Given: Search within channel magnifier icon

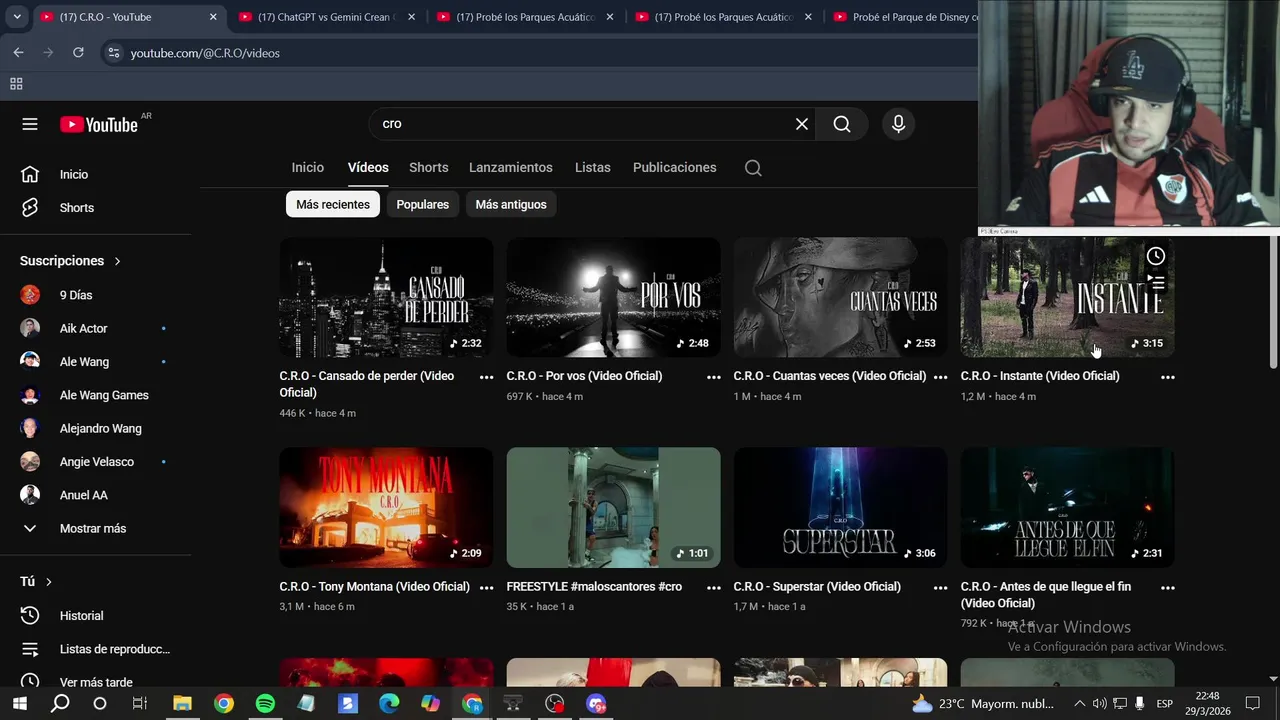Looking at the screenshot, I should click(753, 168).
